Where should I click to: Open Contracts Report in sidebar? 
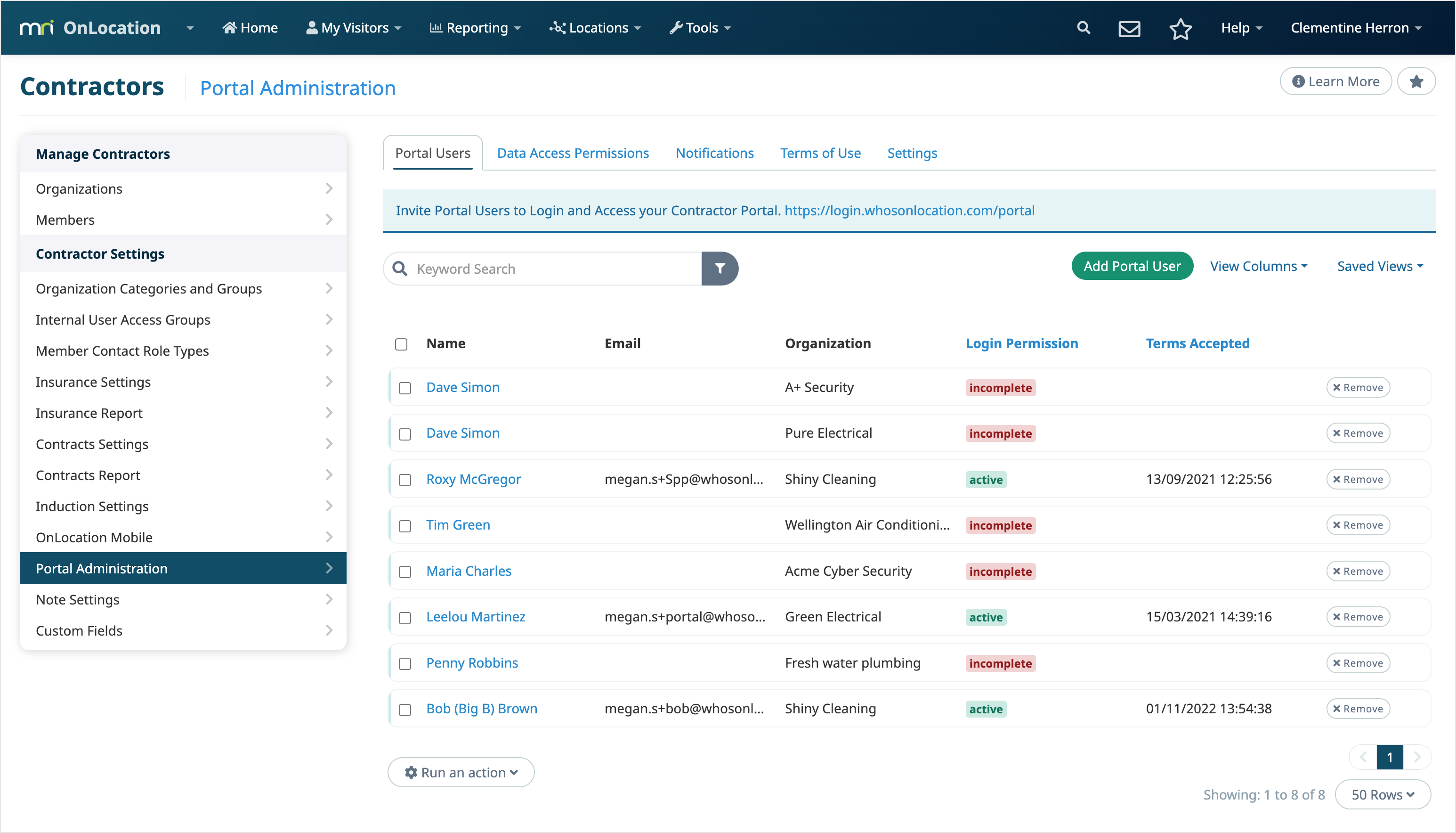[183, 475]
